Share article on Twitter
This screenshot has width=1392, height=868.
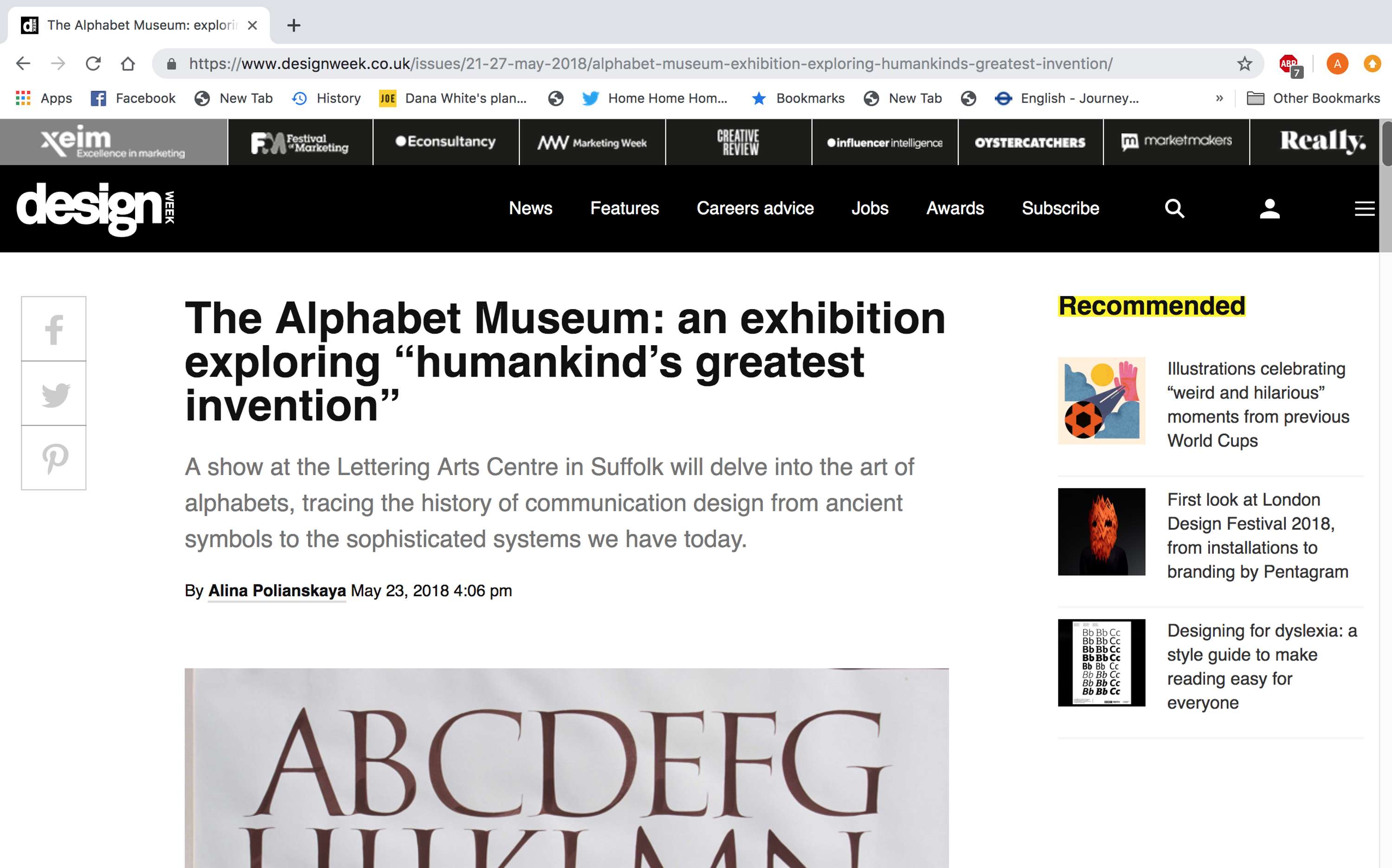click(54, 394)
